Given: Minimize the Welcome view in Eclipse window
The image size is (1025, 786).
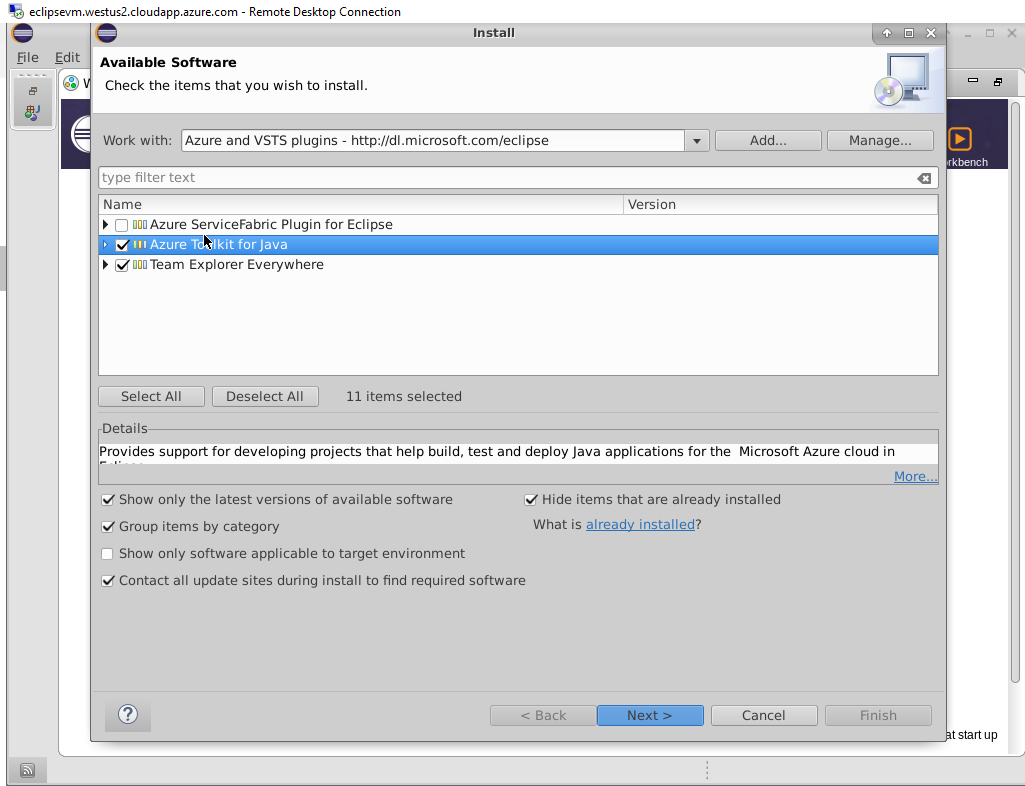Looking at the screenshot, I should point(973,81).
